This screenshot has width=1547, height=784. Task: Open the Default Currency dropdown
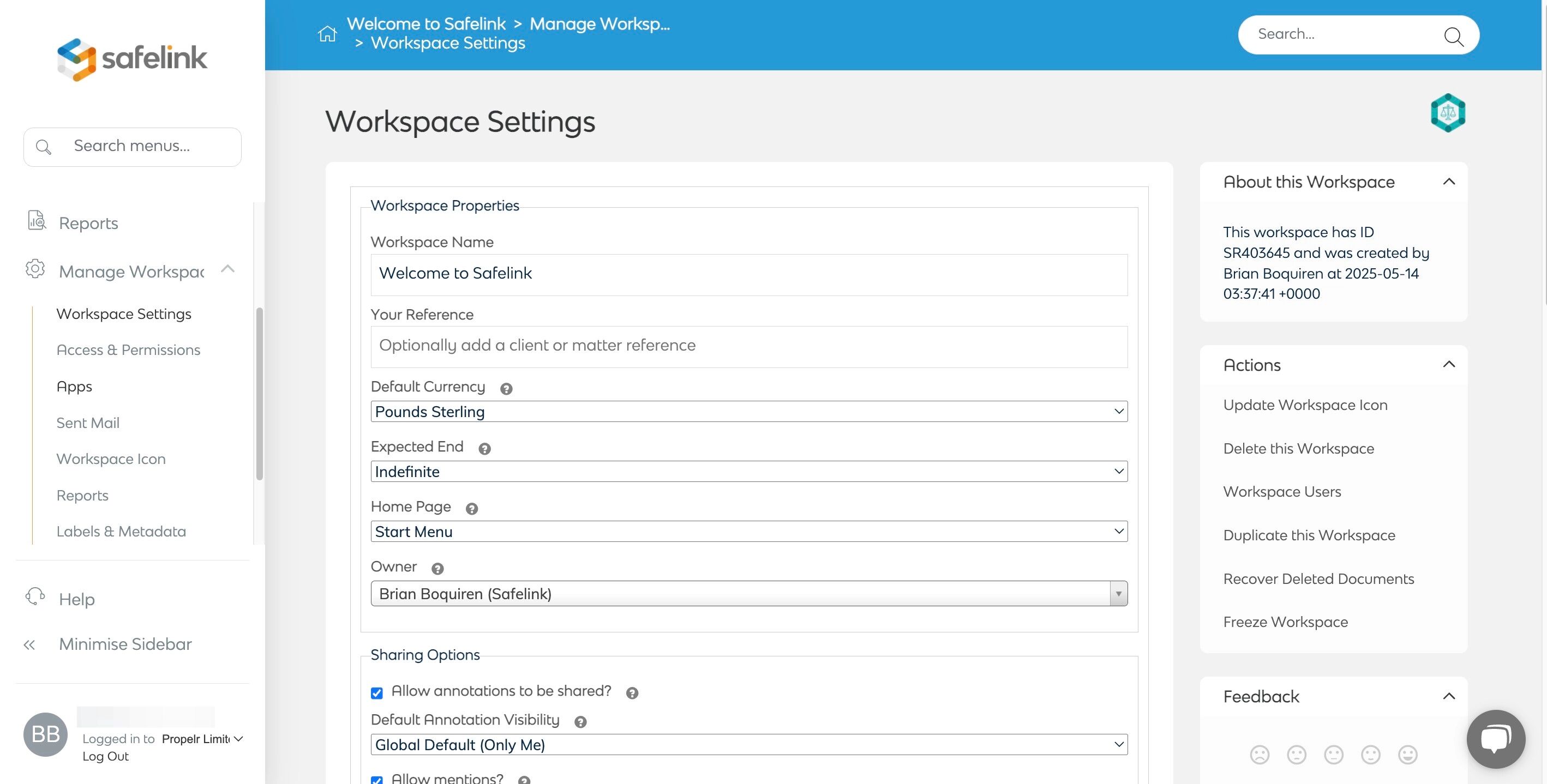click(748, 412)
